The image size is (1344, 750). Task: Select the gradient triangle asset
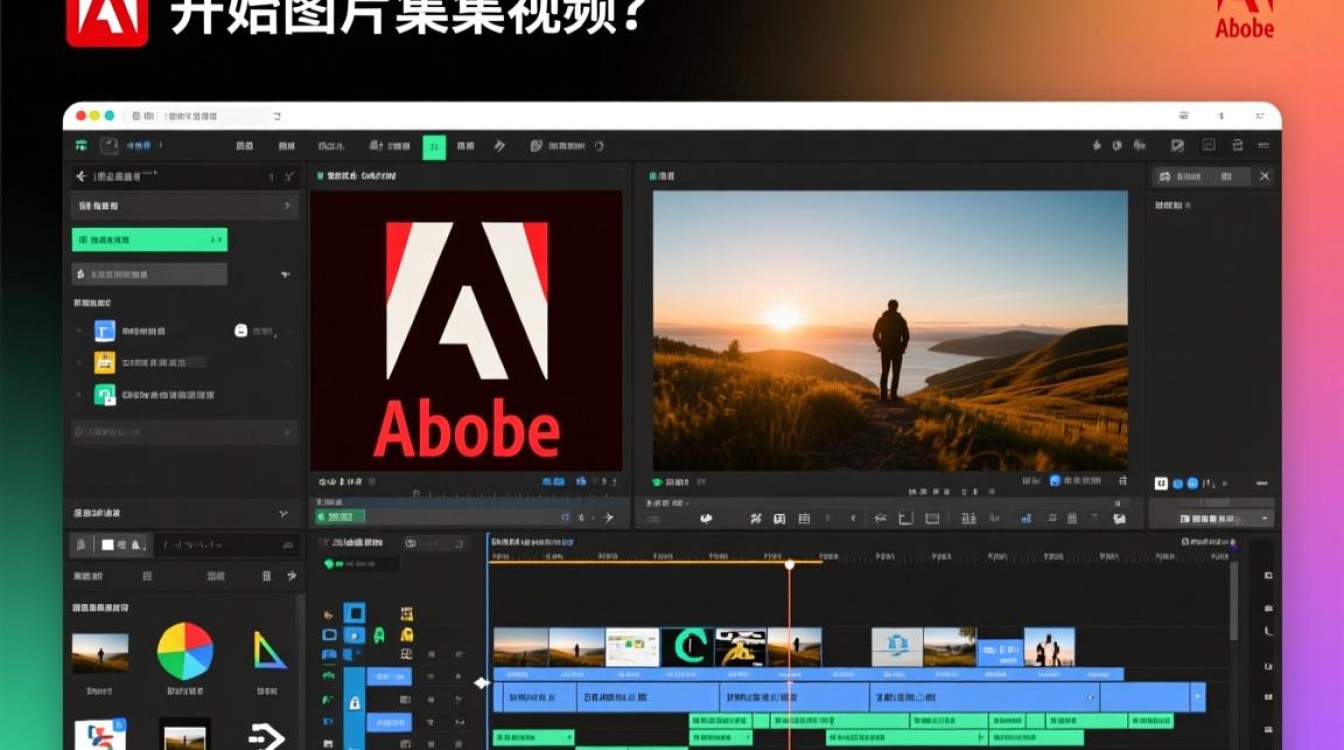click(269, 651)
